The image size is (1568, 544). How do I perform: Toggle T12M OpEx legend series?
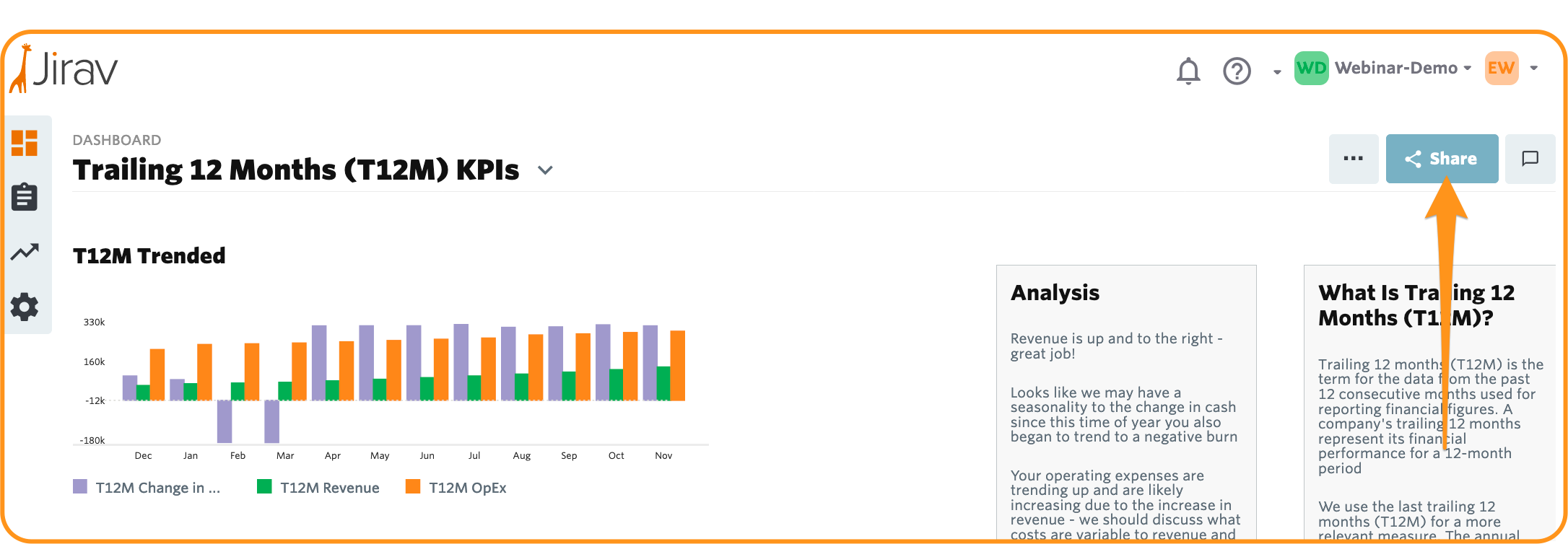(456, 488)
